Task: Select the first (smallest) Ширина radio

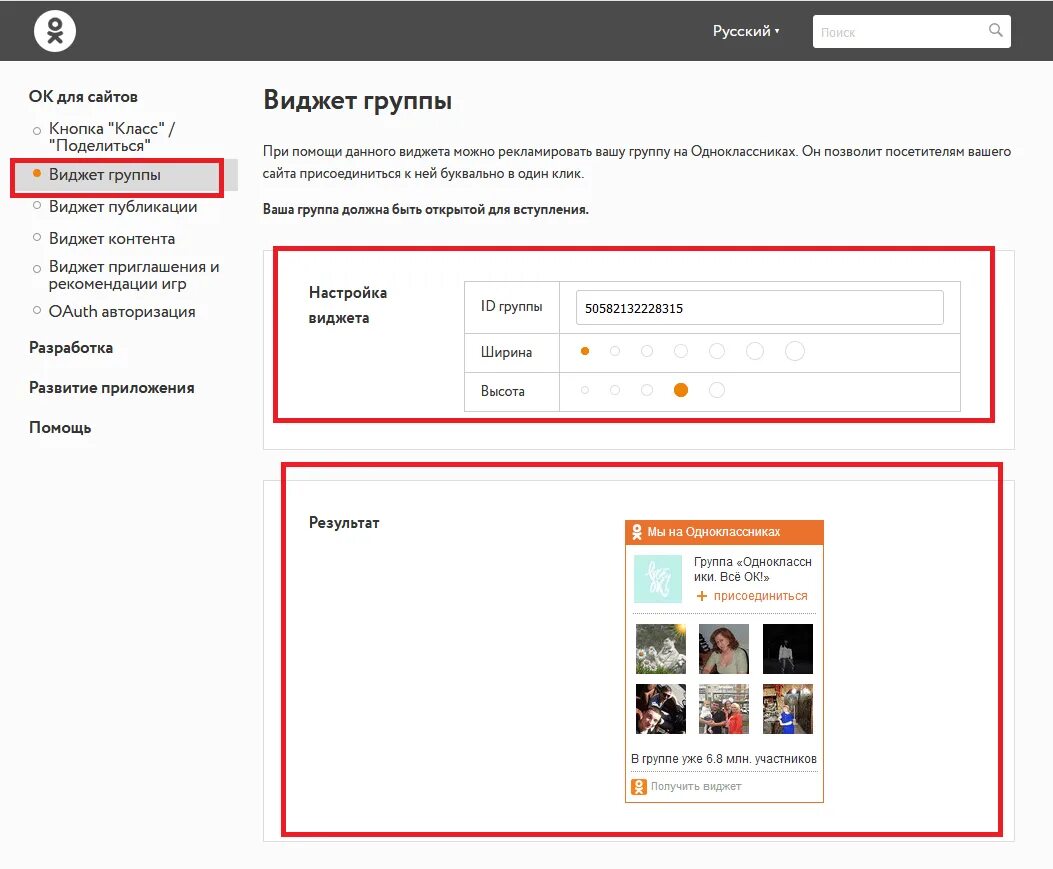Action: [585, 351]
